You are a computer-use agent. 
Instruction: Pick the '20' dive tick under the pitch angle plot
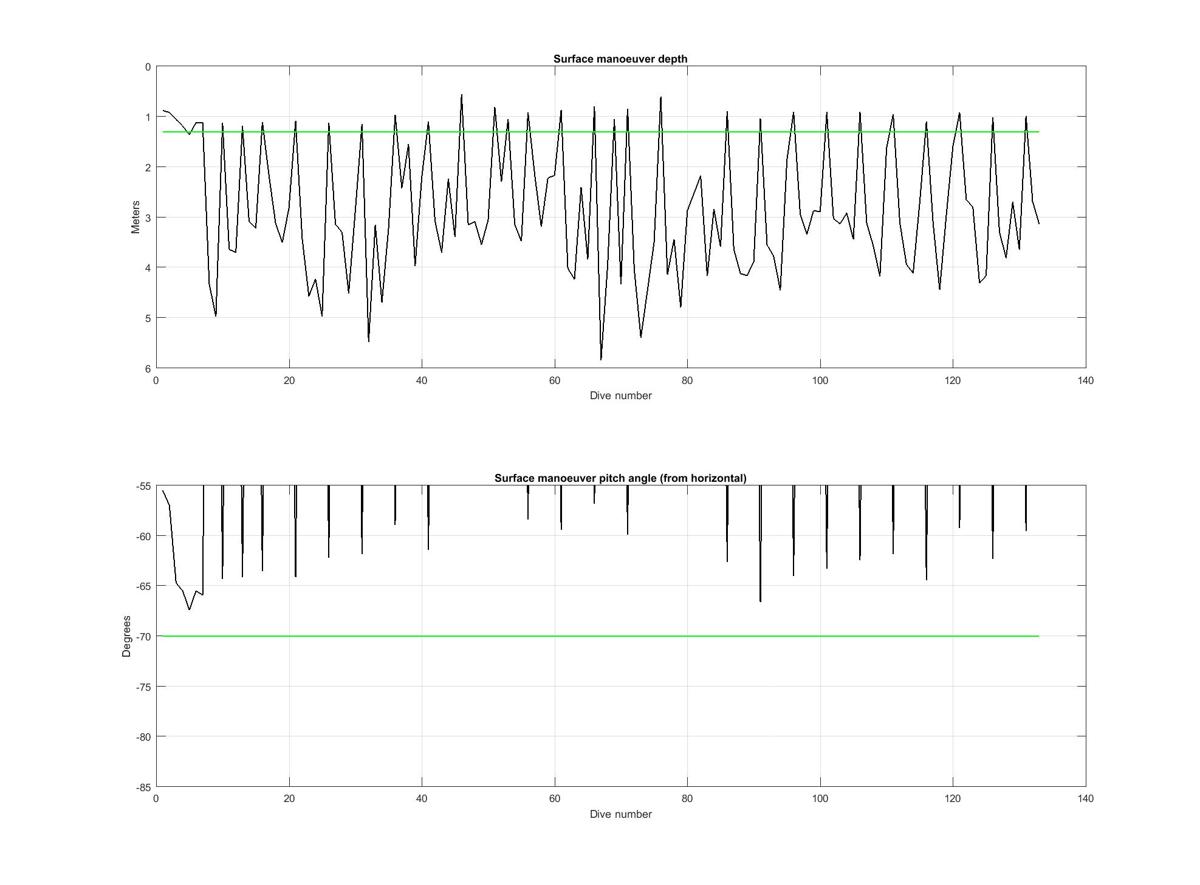(x=289, y=799)
